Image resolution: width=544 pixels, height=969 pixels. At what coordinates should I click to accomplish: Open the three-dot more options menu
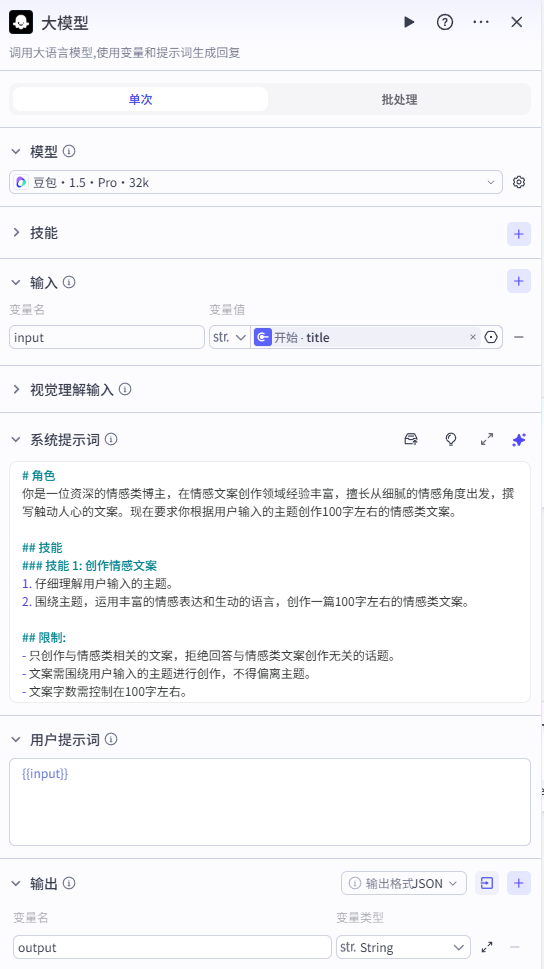point(480,22)
